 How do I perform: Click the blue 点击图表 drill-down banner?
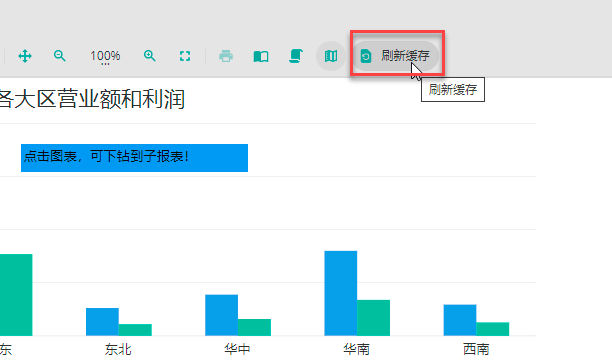coord(134,158)
